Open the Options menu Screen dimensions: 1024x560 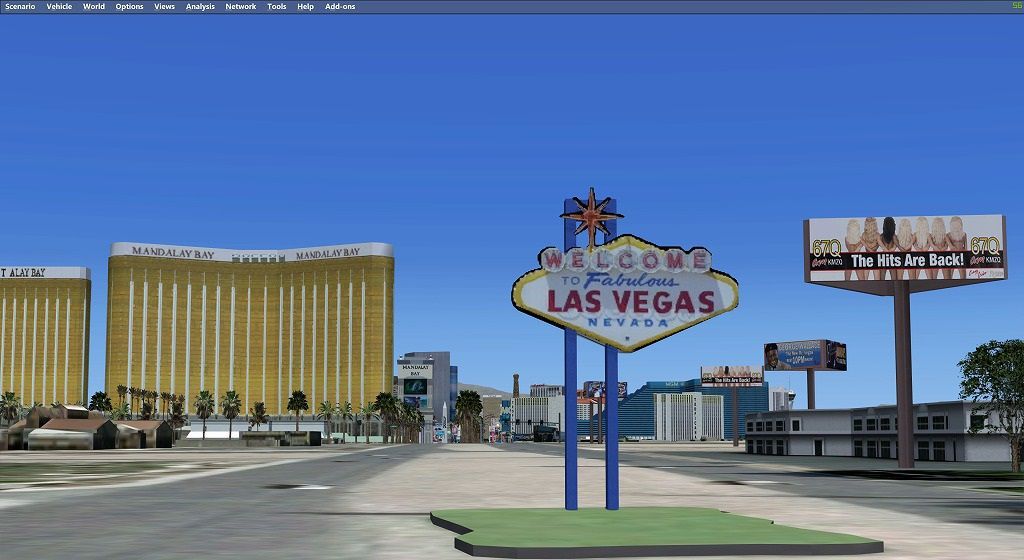(x=129, y=7)
